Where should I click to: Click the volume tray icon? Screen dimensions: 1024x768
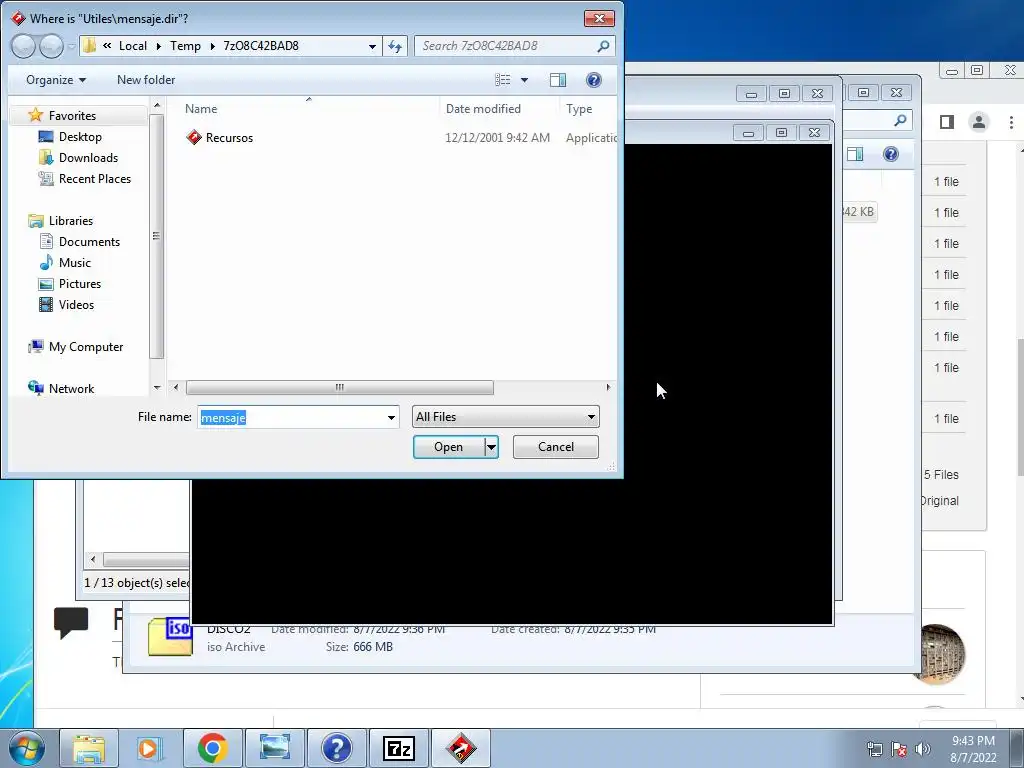[922, 749]
